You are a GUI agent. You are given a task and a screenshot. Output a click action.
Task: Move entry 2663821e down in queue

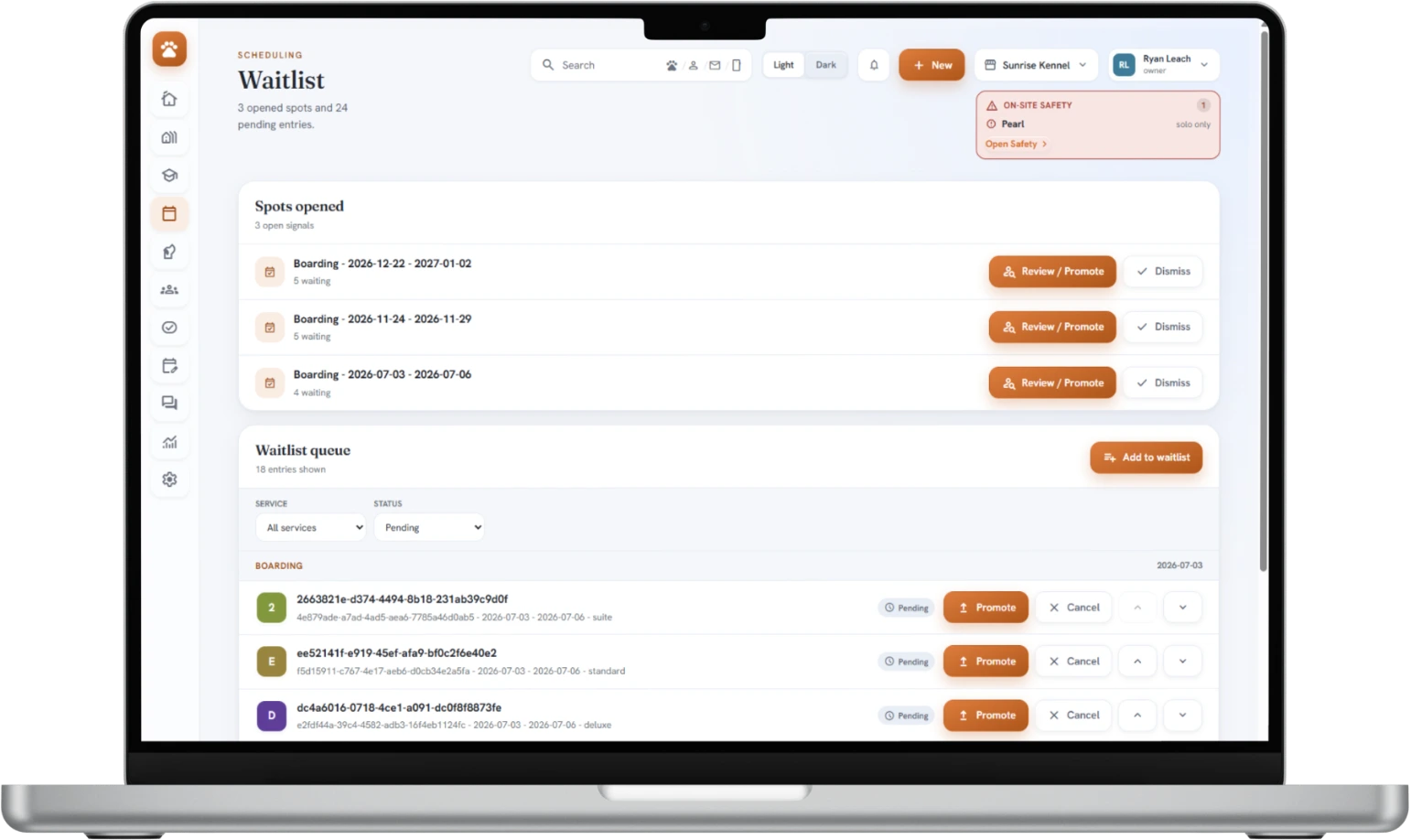click(1182, 608)
